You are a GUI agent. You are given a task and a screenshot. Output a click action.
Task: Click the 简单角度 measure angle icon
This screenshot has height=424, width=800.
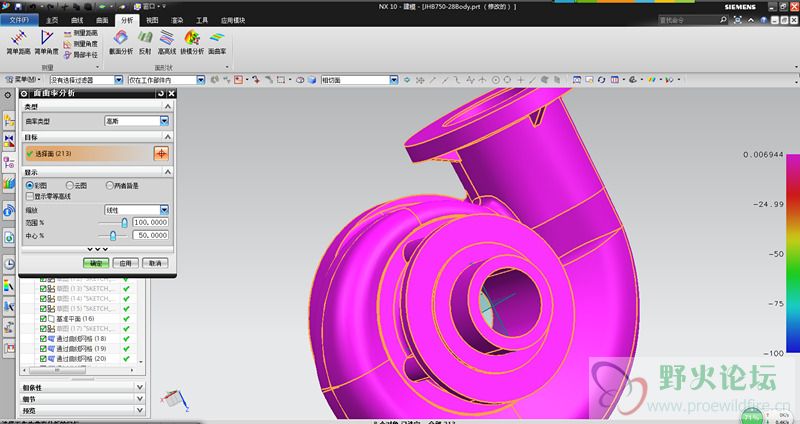[x=47, y=39]
